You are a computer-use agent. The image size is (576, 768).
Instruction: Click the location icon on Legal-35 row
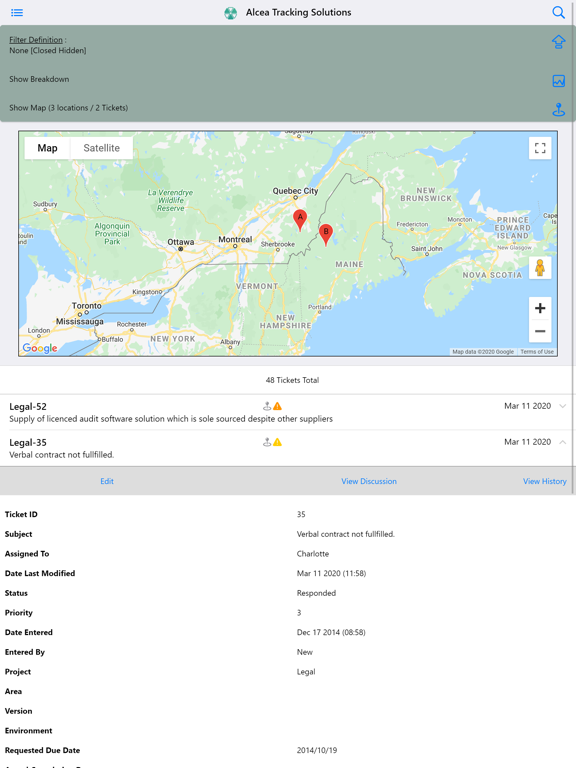[267, 442]
